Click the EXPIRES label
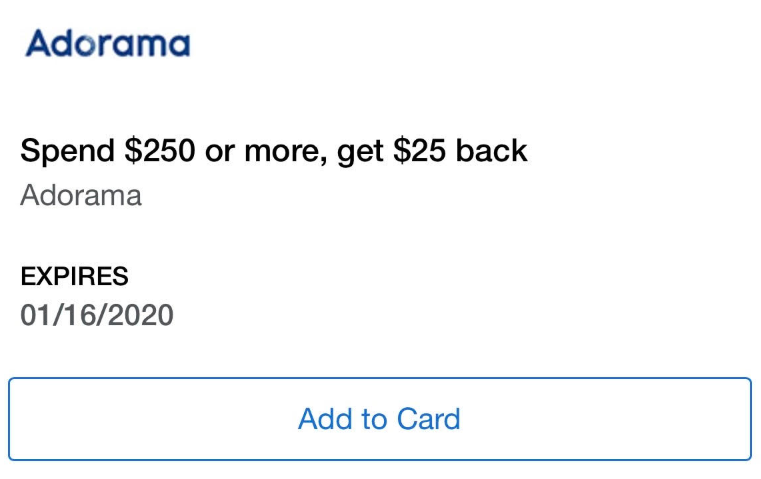This screenshot has width=761, height=479. (x=74, y=276)
